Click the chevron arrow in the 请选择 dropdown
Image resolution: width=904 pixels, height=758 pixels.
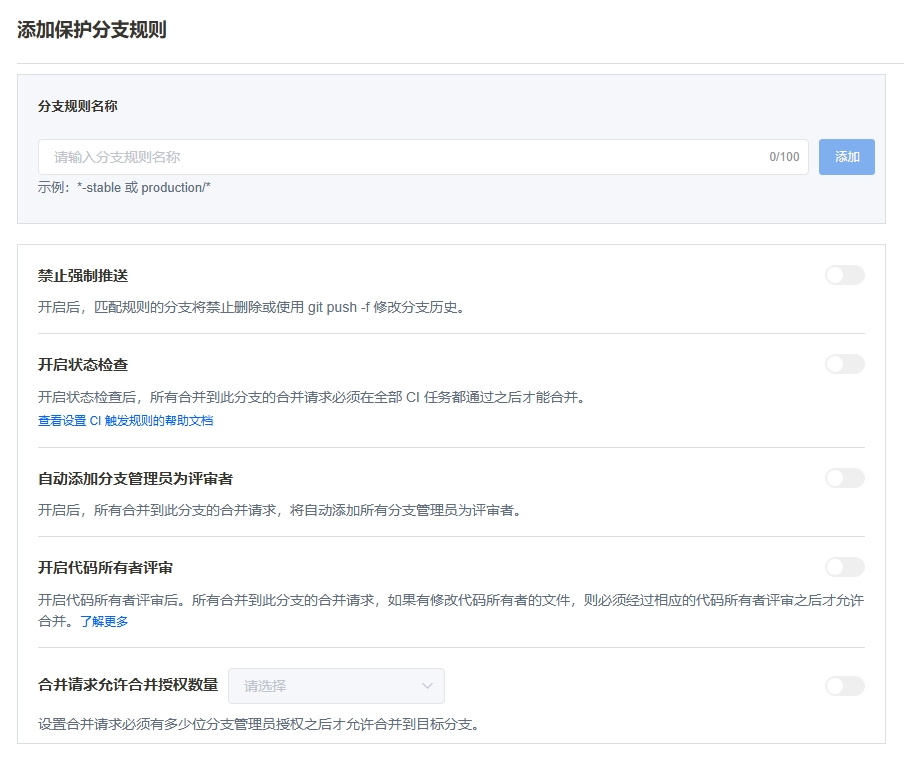427,686
